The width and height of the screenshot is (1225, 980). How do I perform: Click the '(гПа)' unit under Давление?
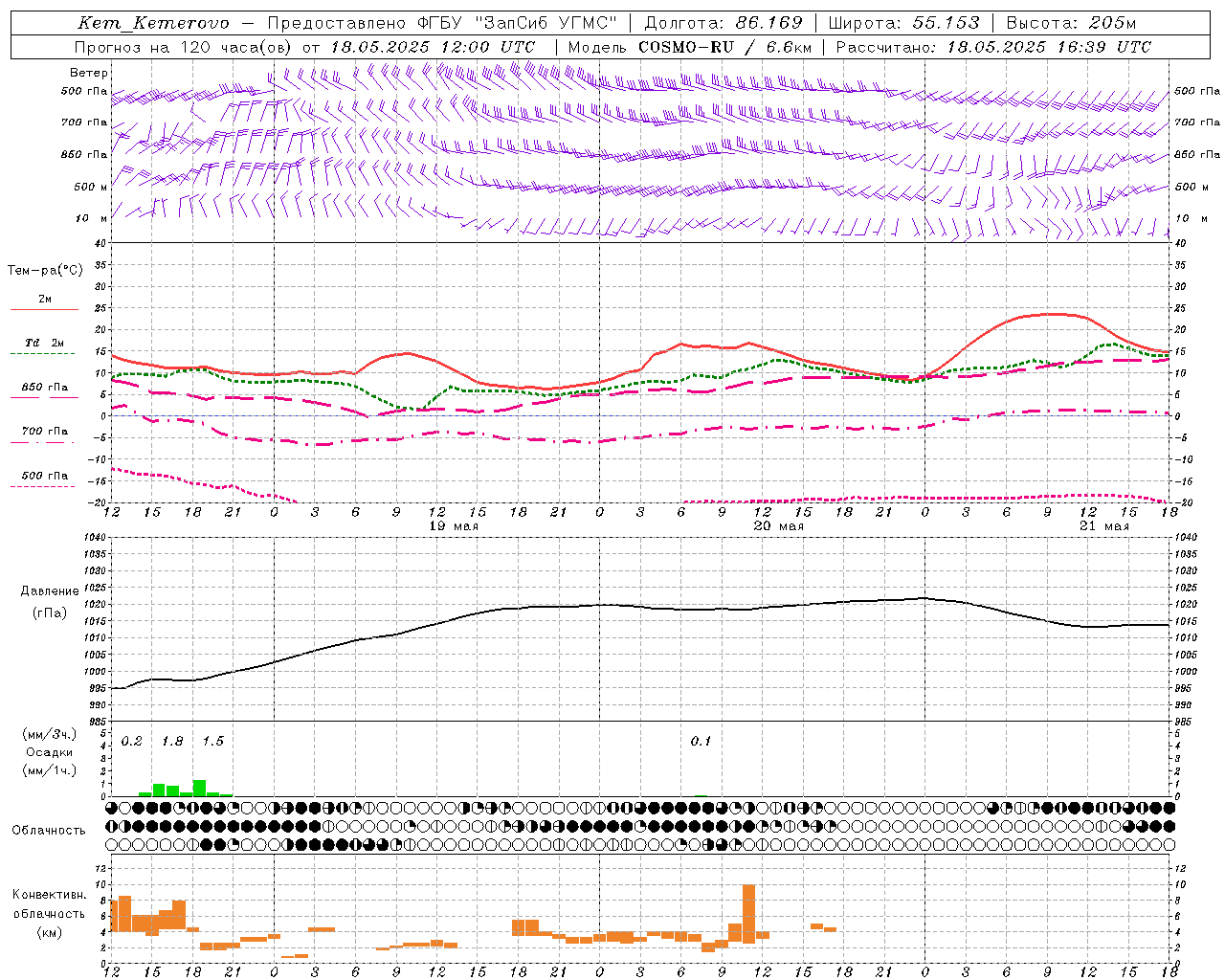50,612
